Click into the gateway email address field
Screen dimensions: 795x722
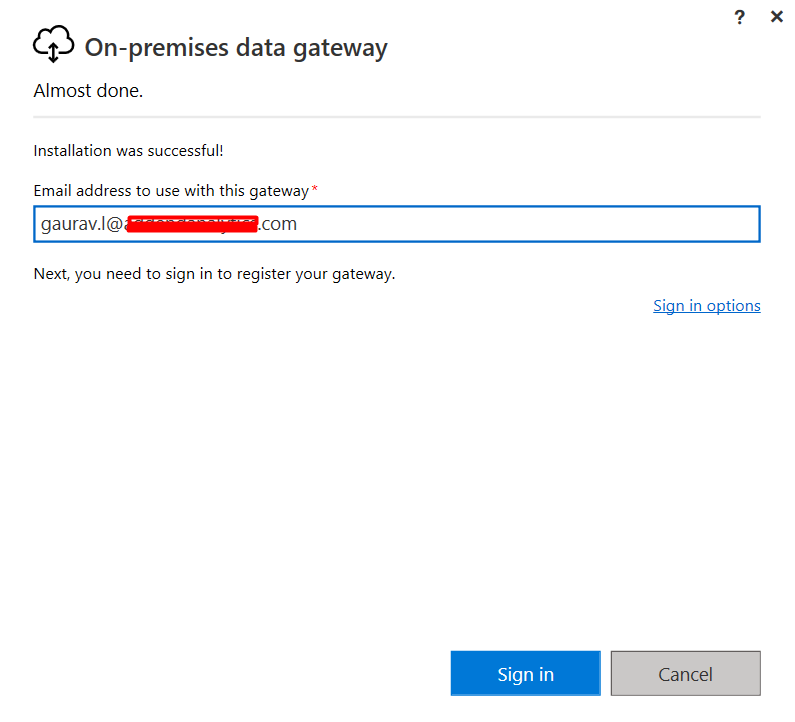[x=396, y=224]
